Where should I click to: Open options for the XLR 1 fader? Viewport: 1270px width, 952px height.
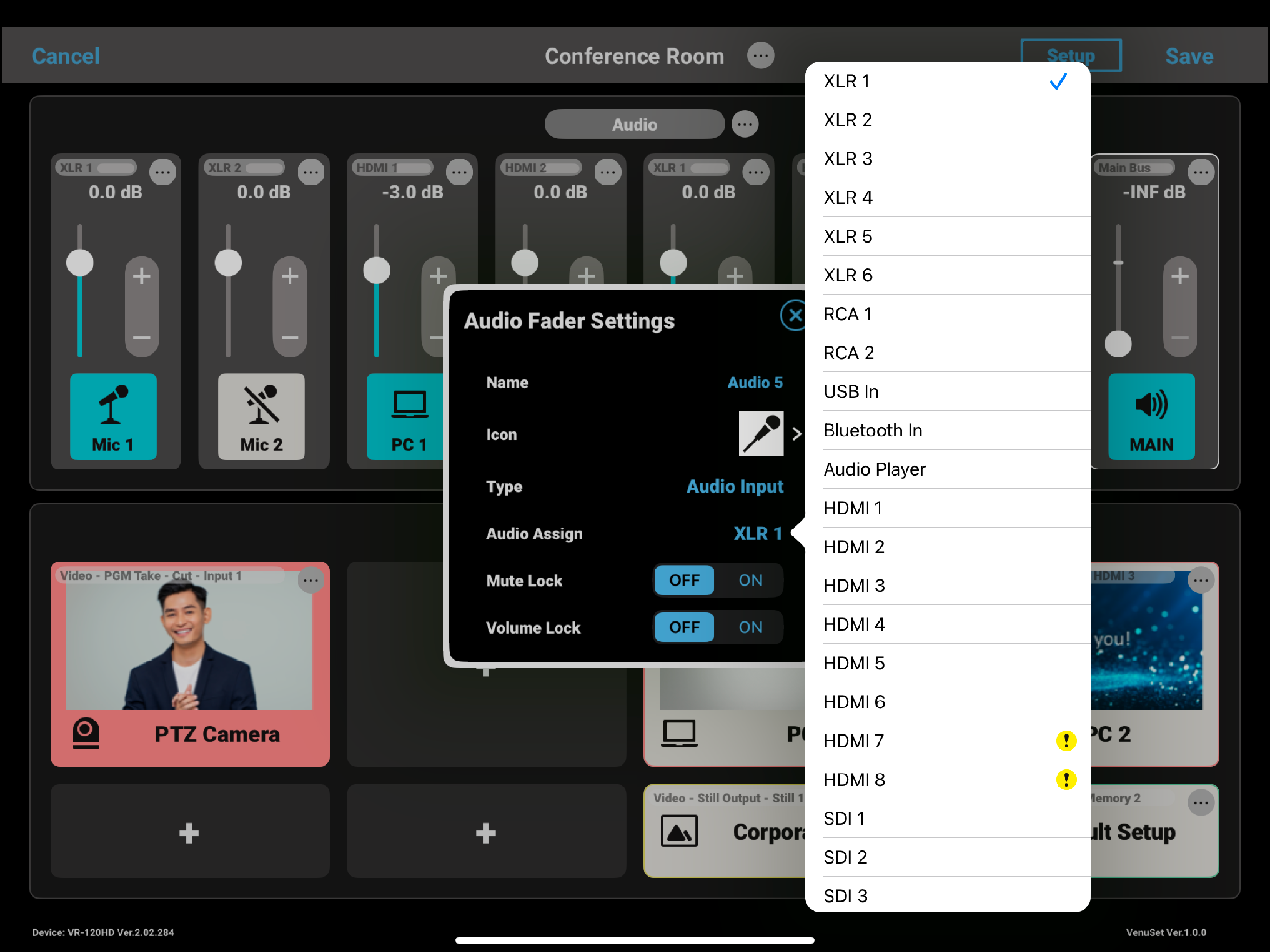(163, 172)
